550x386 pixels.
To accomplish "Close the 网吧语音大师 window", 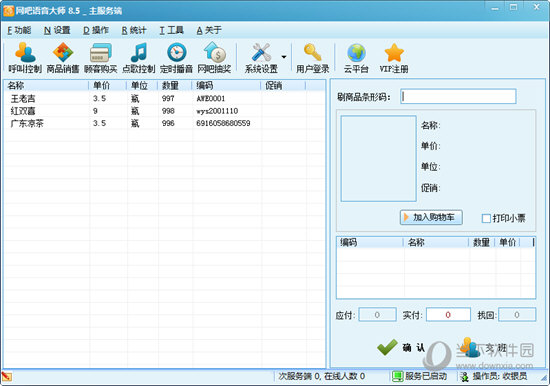I will pos(537,7).
